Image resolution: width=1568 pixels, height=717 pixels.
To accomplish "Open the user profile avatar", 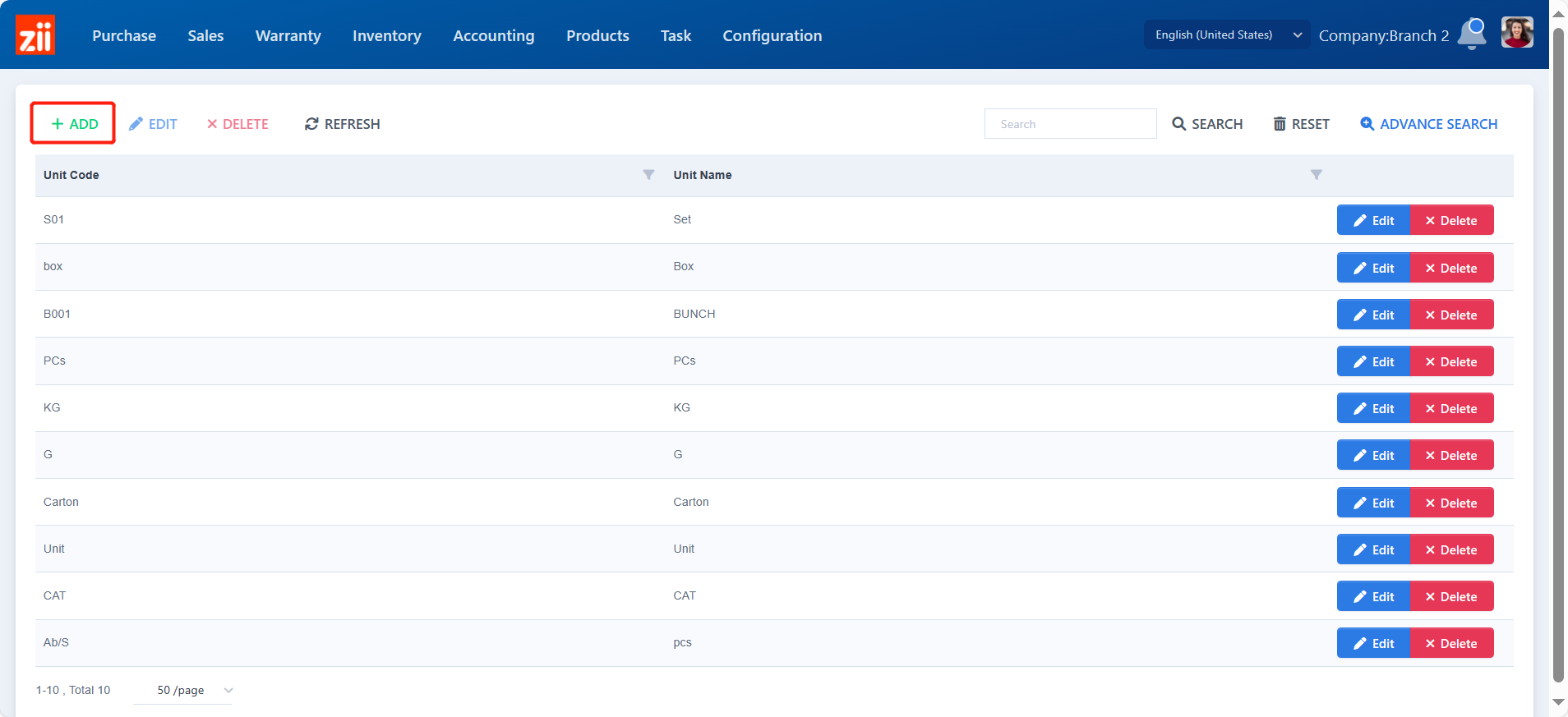I will coord(1516,34).
